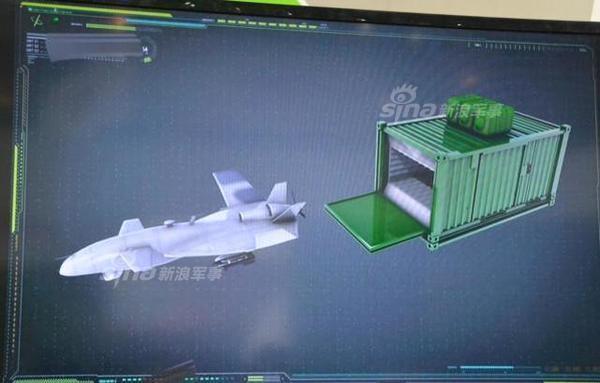
Task: Select the dark missile under the drone
Action: tap(234, 259)
